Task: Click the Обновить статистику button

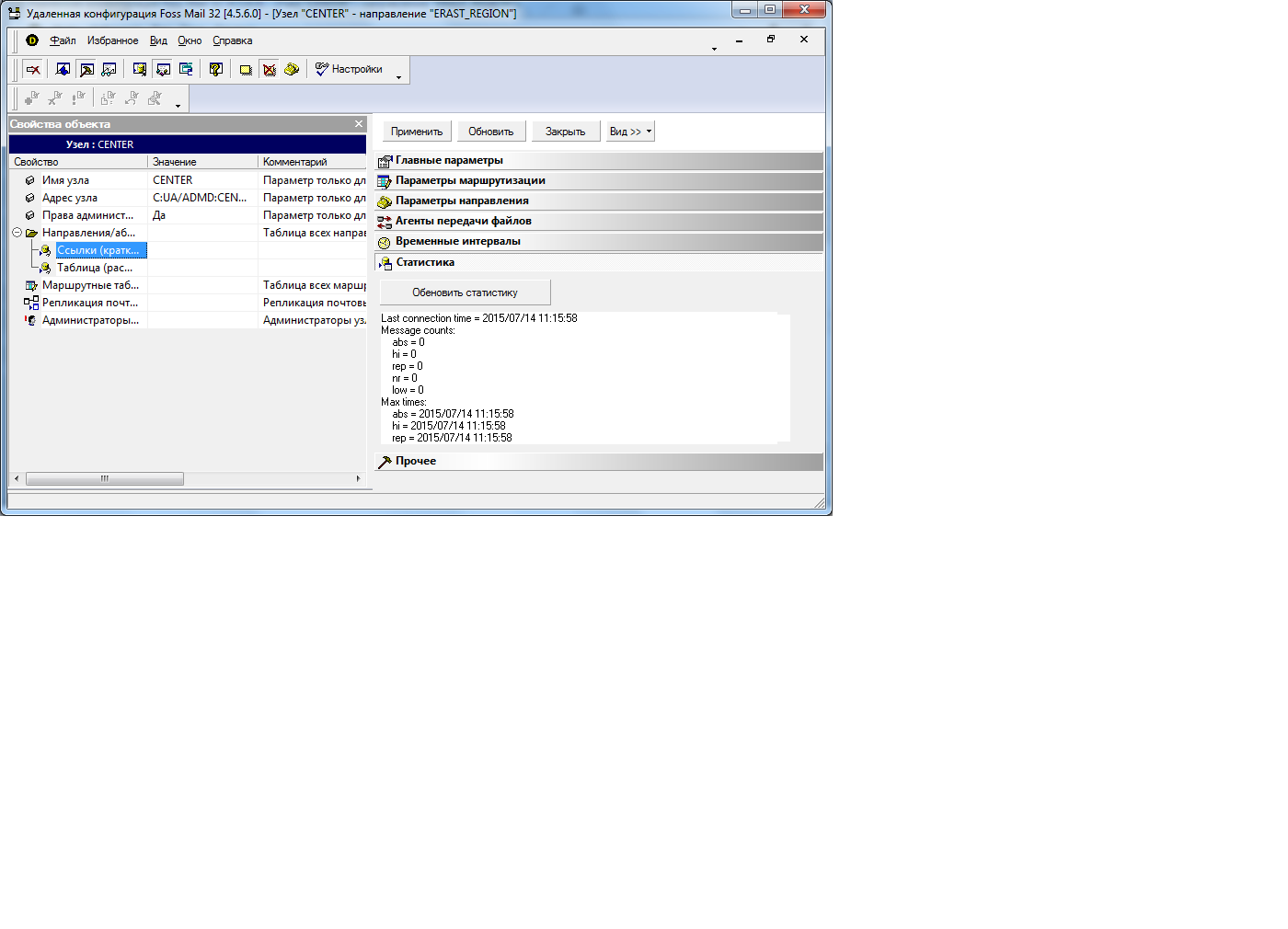Action: [466, 292]
